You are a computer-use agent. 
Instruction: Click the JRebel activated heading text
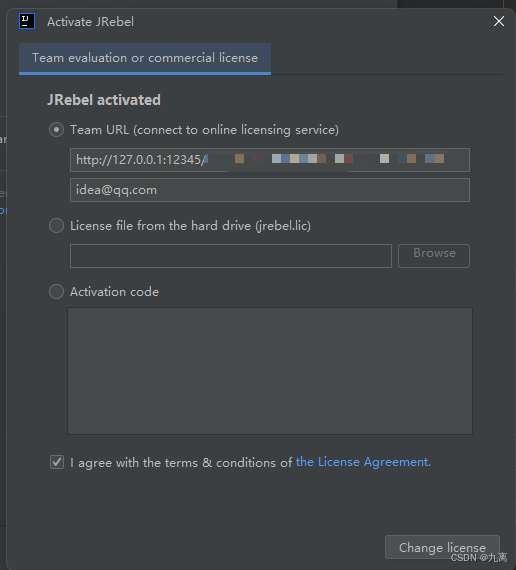pyautogui.click(x=104, y=100)
